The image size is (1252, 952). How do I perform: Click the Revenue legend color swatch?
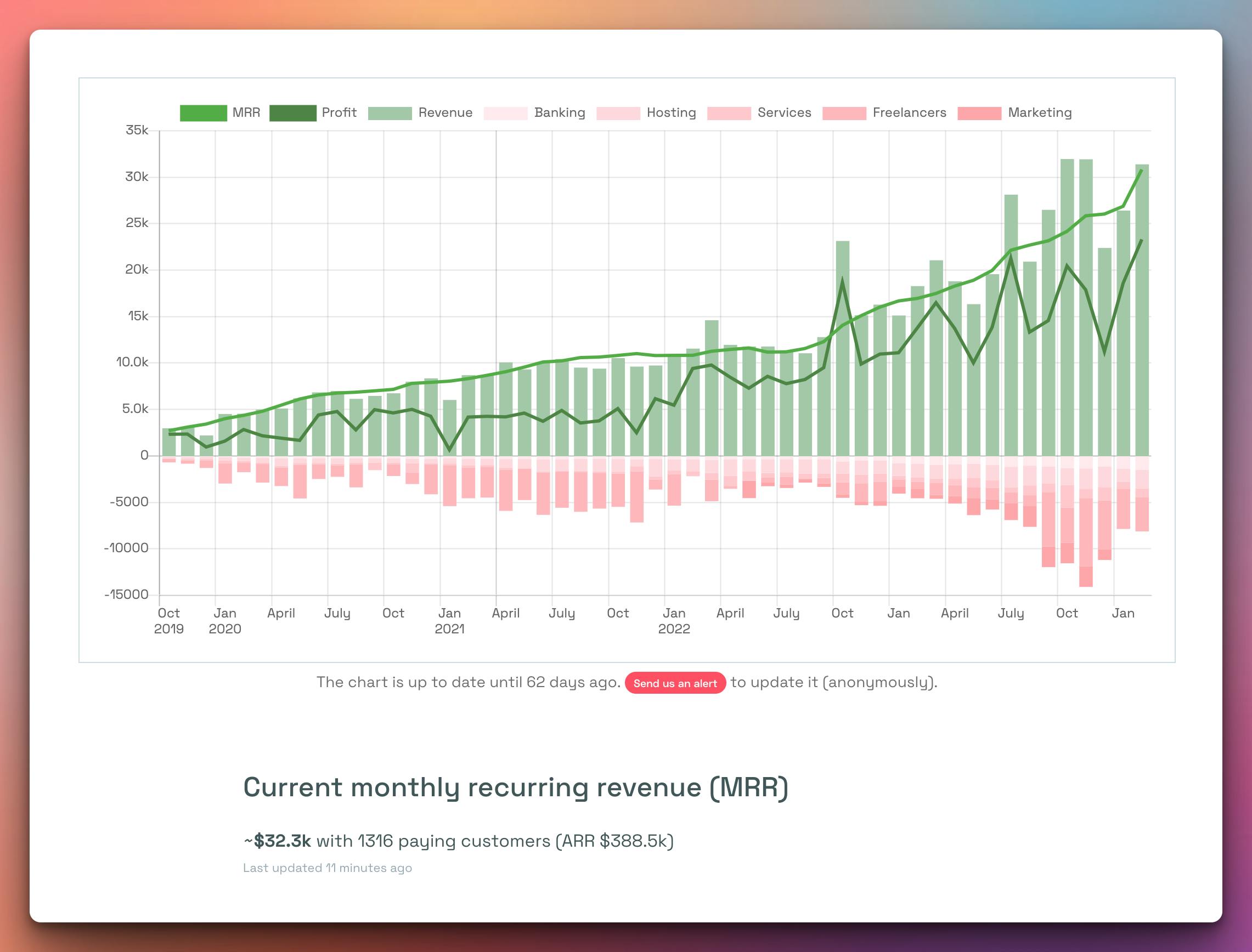(390, 113)
